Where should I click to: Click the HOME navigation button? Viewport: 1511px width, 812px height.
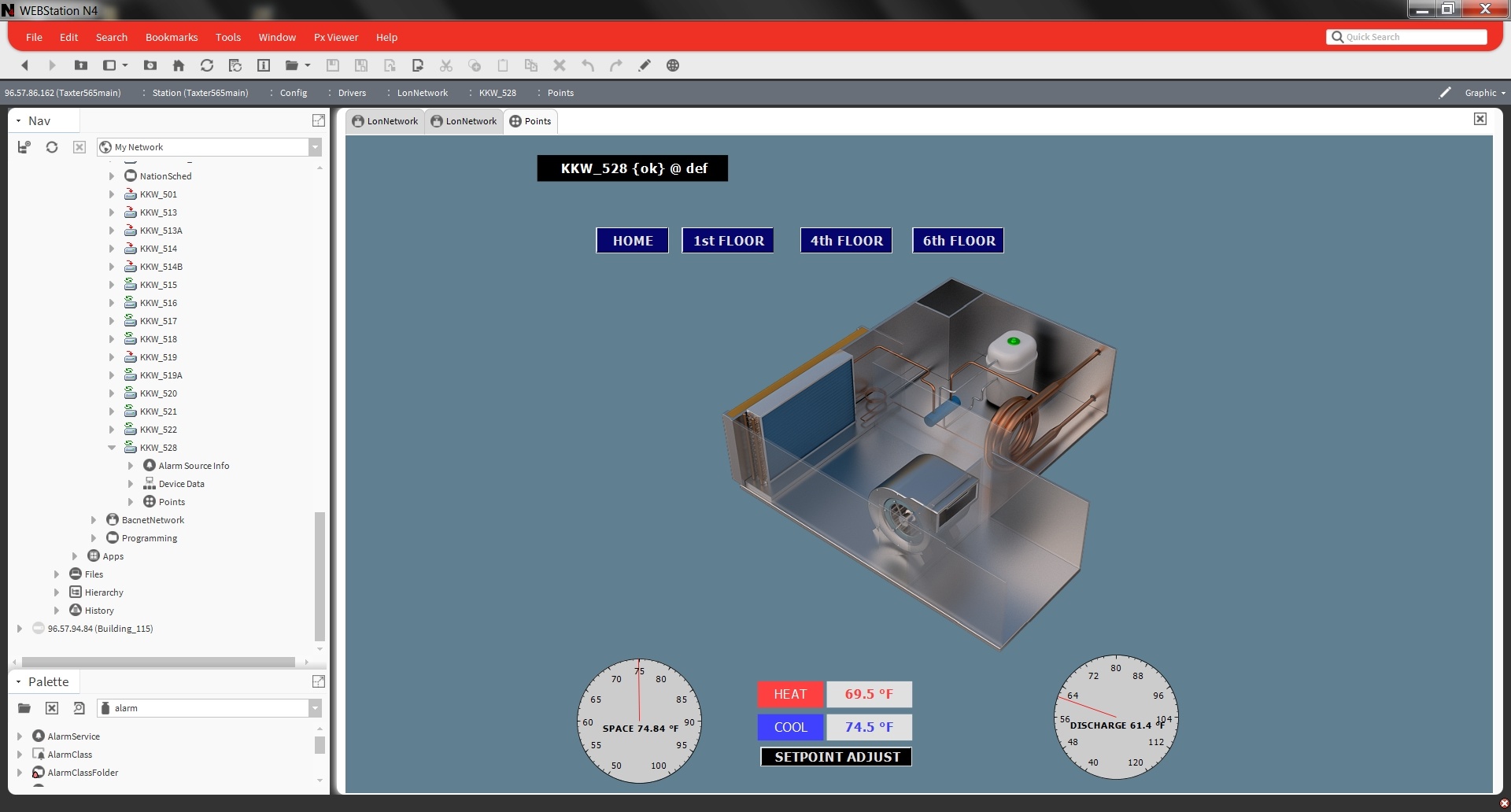[x=633, y=241]
